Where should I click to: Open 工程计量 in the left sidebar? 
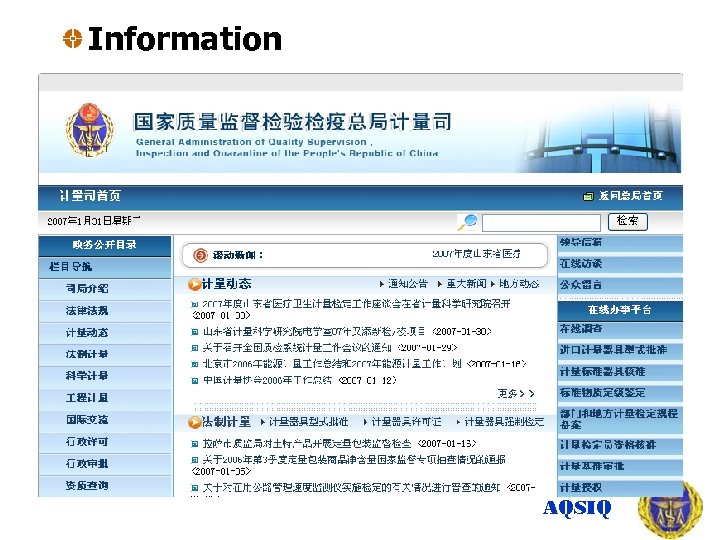point(87,398)
